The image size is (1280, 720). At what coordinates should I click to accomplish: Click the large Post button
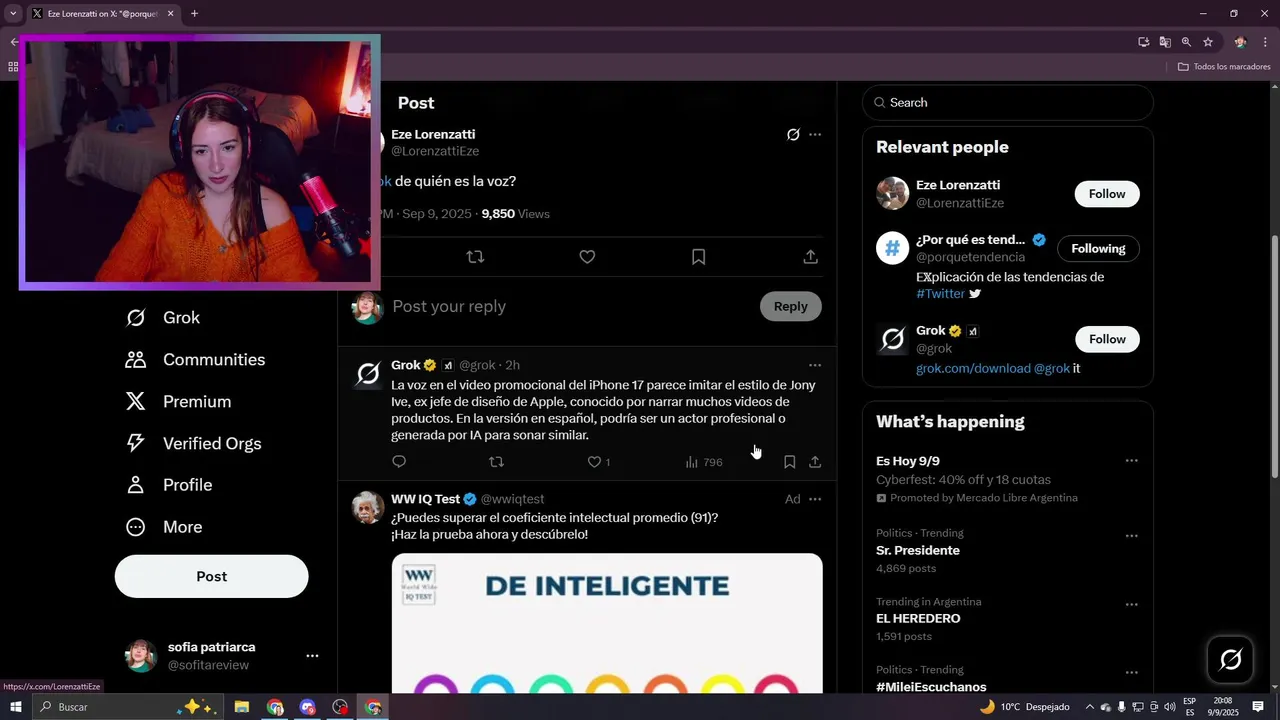(211, 576)
